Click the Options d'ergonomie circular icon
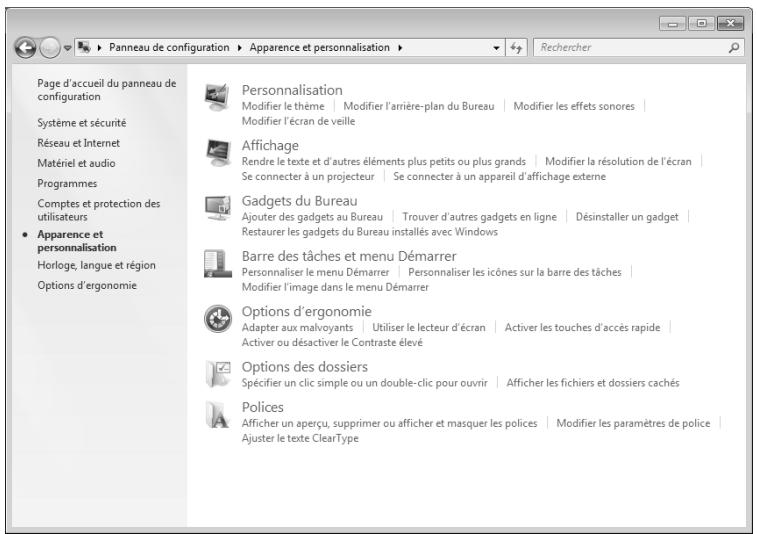 [x=218, y=319]
